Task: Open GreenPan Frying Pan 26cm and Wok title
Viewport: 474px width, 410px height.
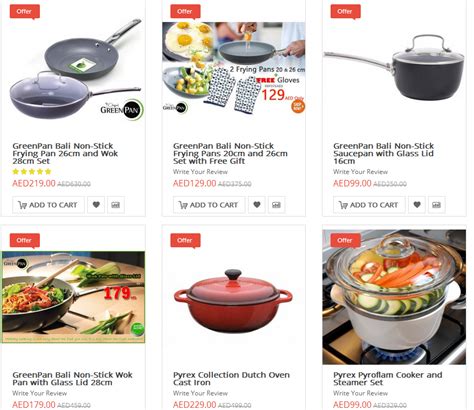Action: pos(65,154)
